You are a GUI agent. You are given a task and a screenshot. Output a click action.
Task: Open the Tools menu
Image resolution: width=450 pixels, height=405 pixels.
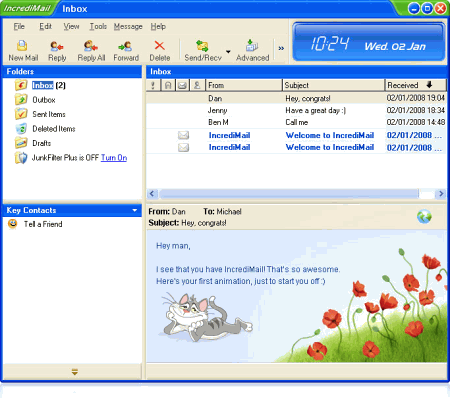(98, 26)
